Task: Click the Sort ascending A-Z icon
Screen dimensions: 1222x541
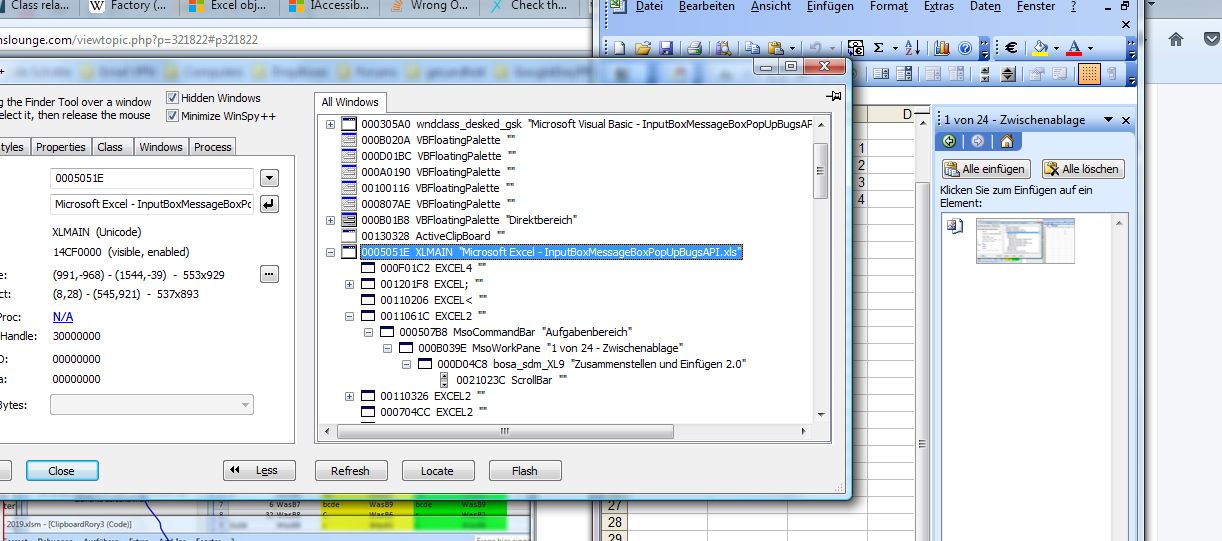Action: pos(913,48)
